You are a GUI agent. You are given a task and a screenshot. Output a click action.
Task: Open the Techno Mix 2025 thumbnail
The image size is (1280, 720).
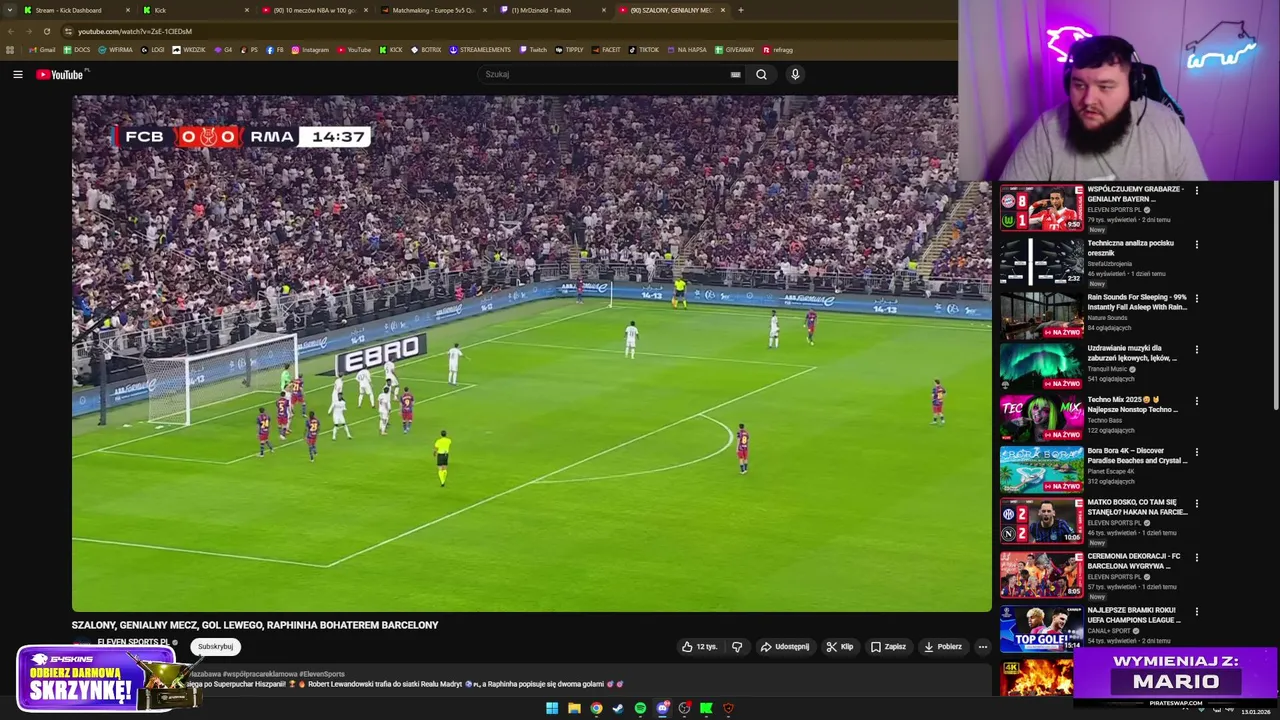pos(1041,418)
